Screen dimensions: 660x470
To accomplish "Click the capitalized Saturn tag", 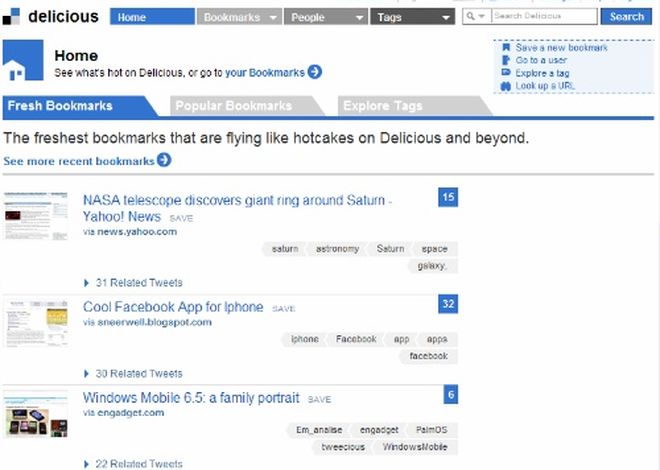I will (x=390, y=249).
